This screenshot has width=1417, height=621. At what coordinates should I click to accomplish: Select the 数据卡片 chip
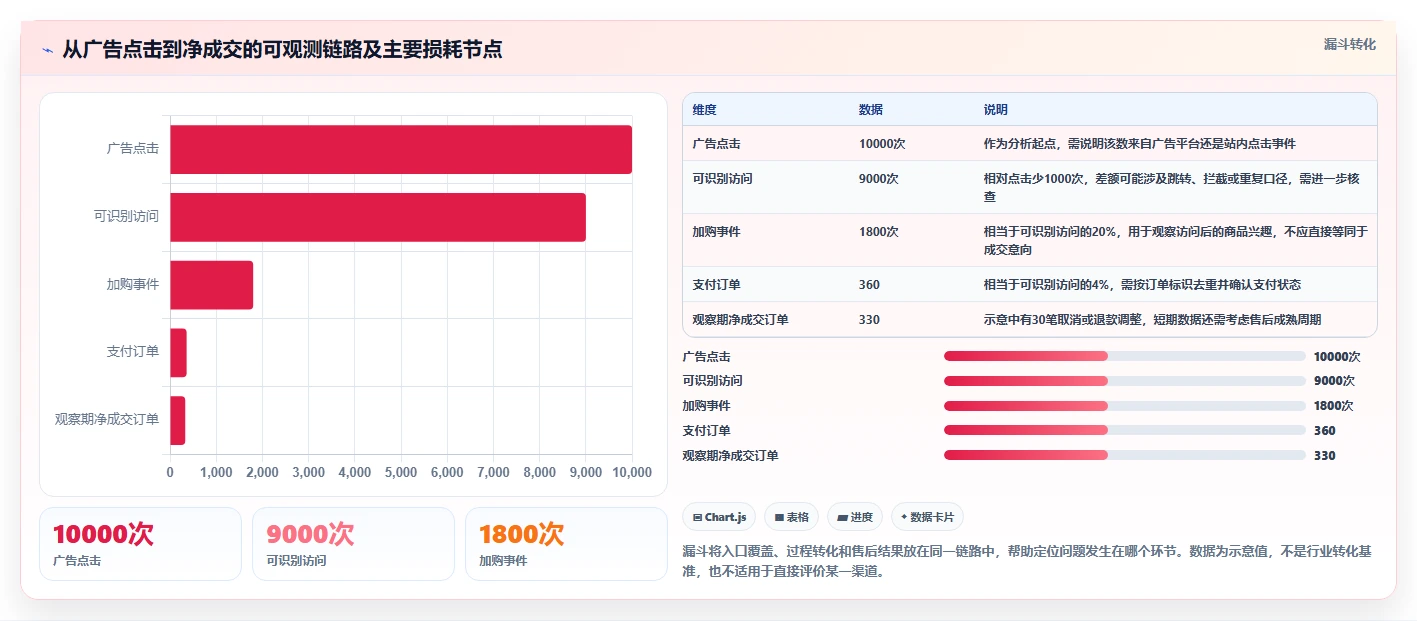click(x=927, y=517)
